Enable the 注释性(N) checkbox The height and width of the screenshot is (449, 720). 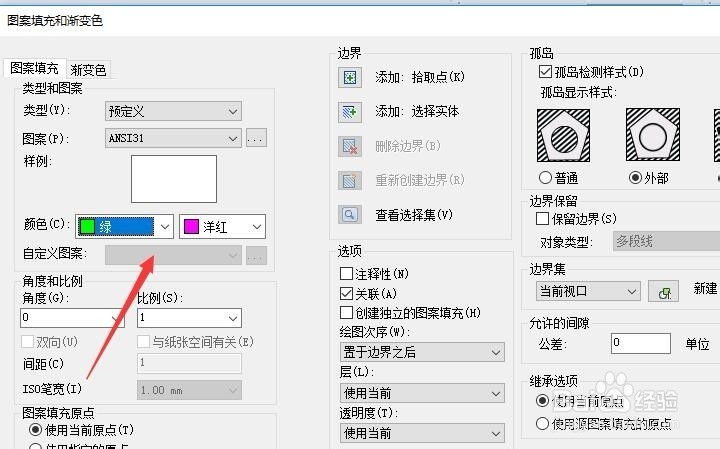point(346,274)
